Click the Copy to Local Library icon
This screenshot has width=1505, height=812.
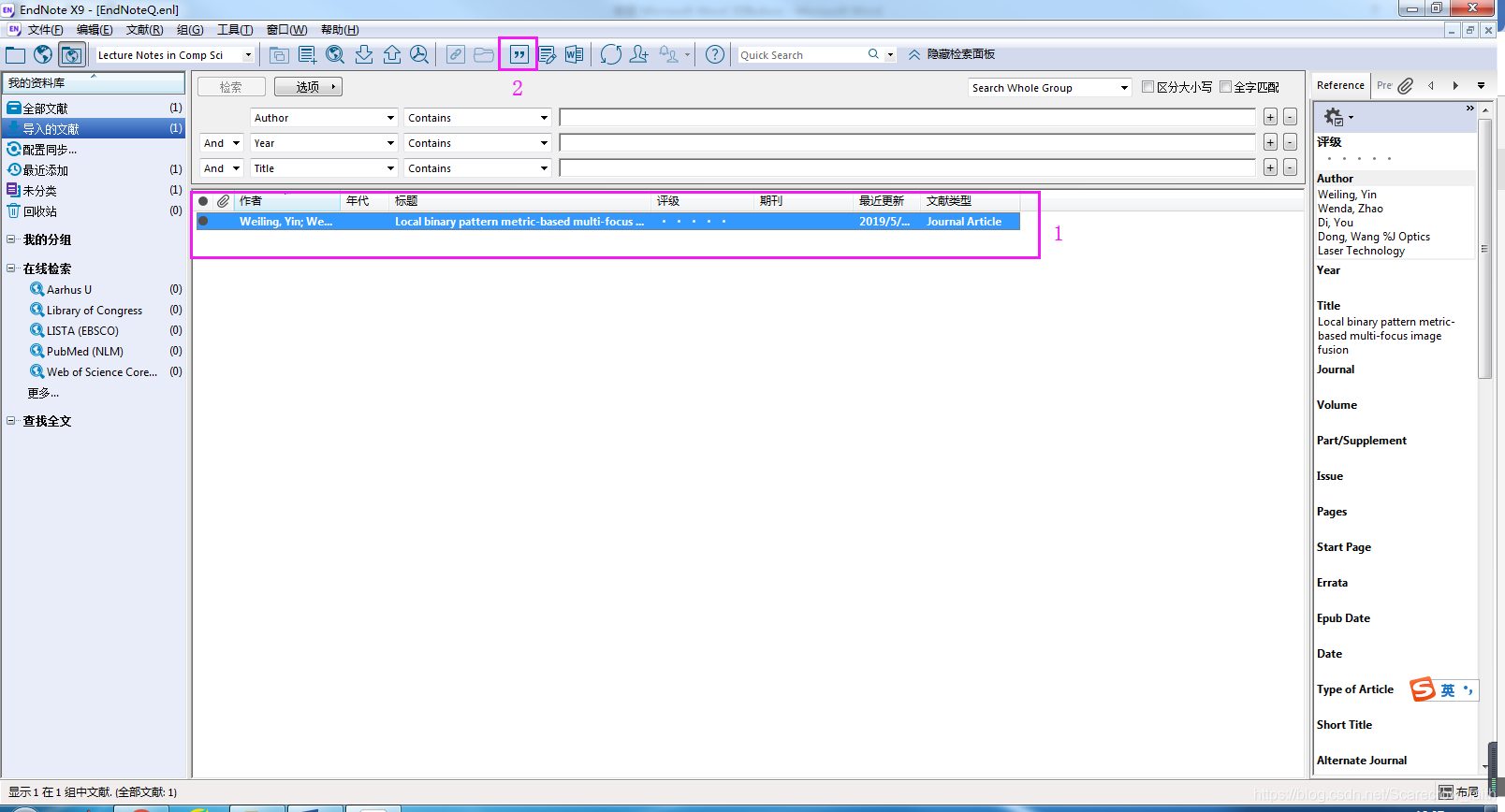(x=279, y=55)
